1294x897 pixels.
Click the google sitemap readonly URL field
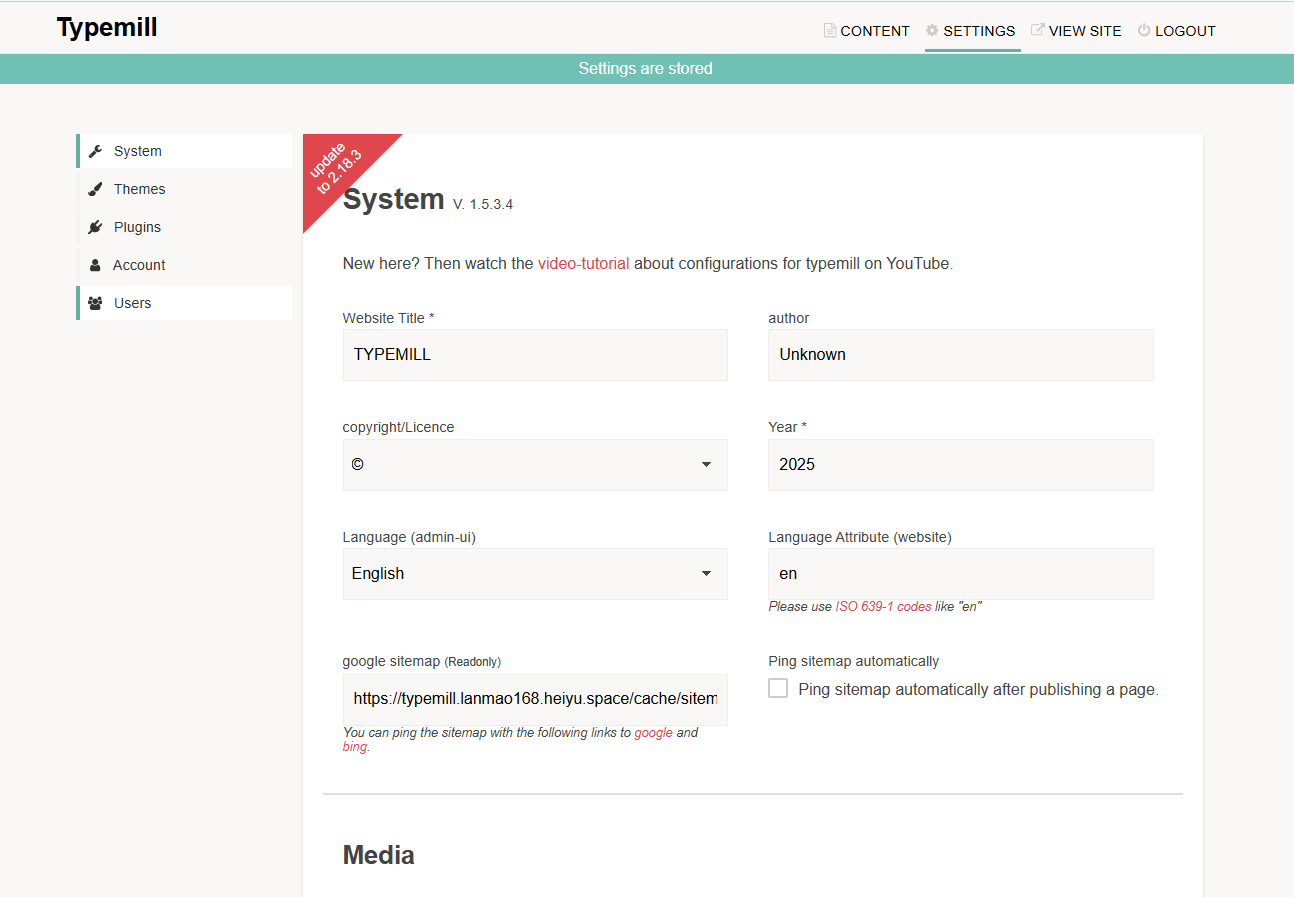pos(535,699)
